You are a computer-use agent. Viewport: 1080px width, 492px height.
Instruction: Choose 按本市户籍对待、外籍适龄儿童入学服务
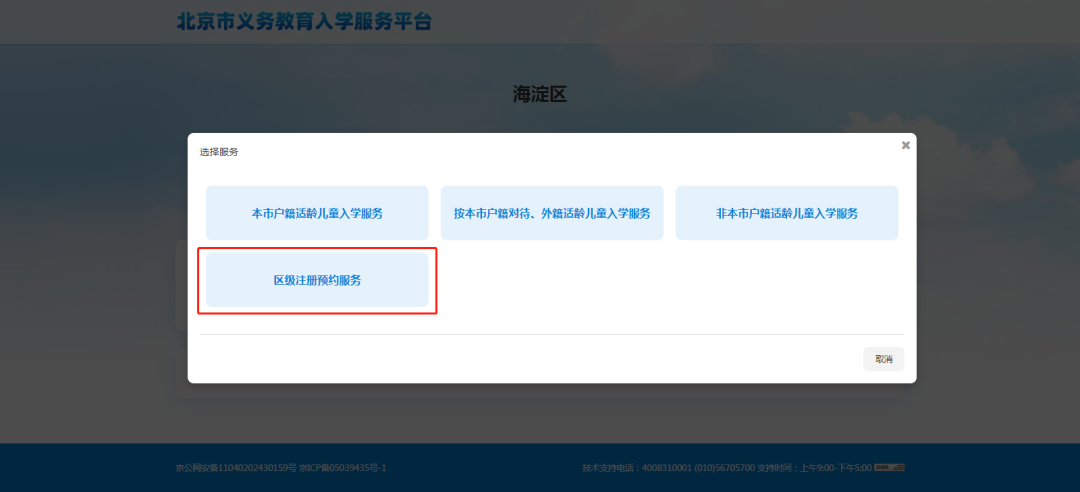(552, 213)
